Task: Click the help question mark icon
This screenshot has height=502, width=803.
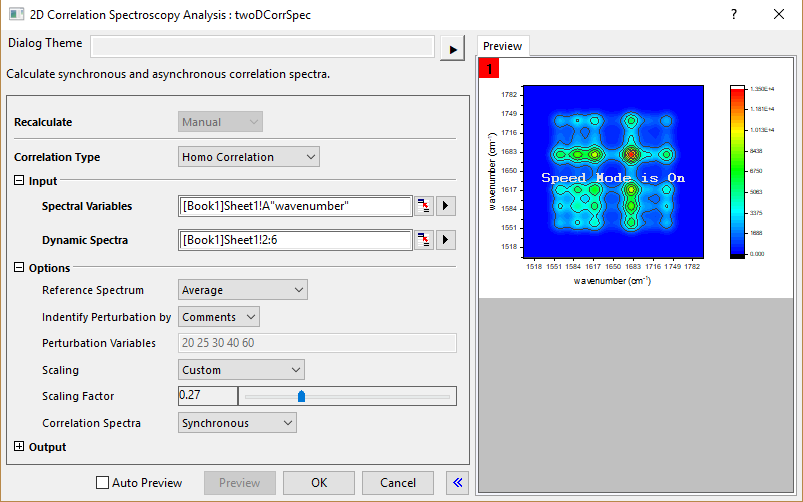Action: pyautogui.click(x=734, y=14)
